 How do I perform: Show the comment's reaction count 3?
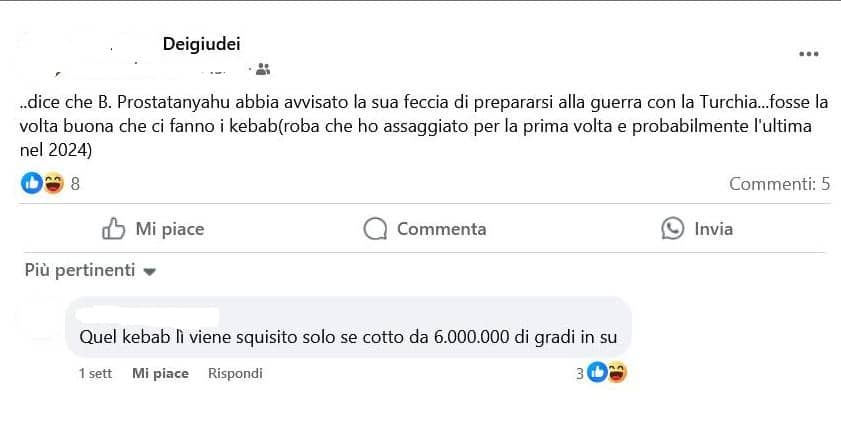point(579,373)
